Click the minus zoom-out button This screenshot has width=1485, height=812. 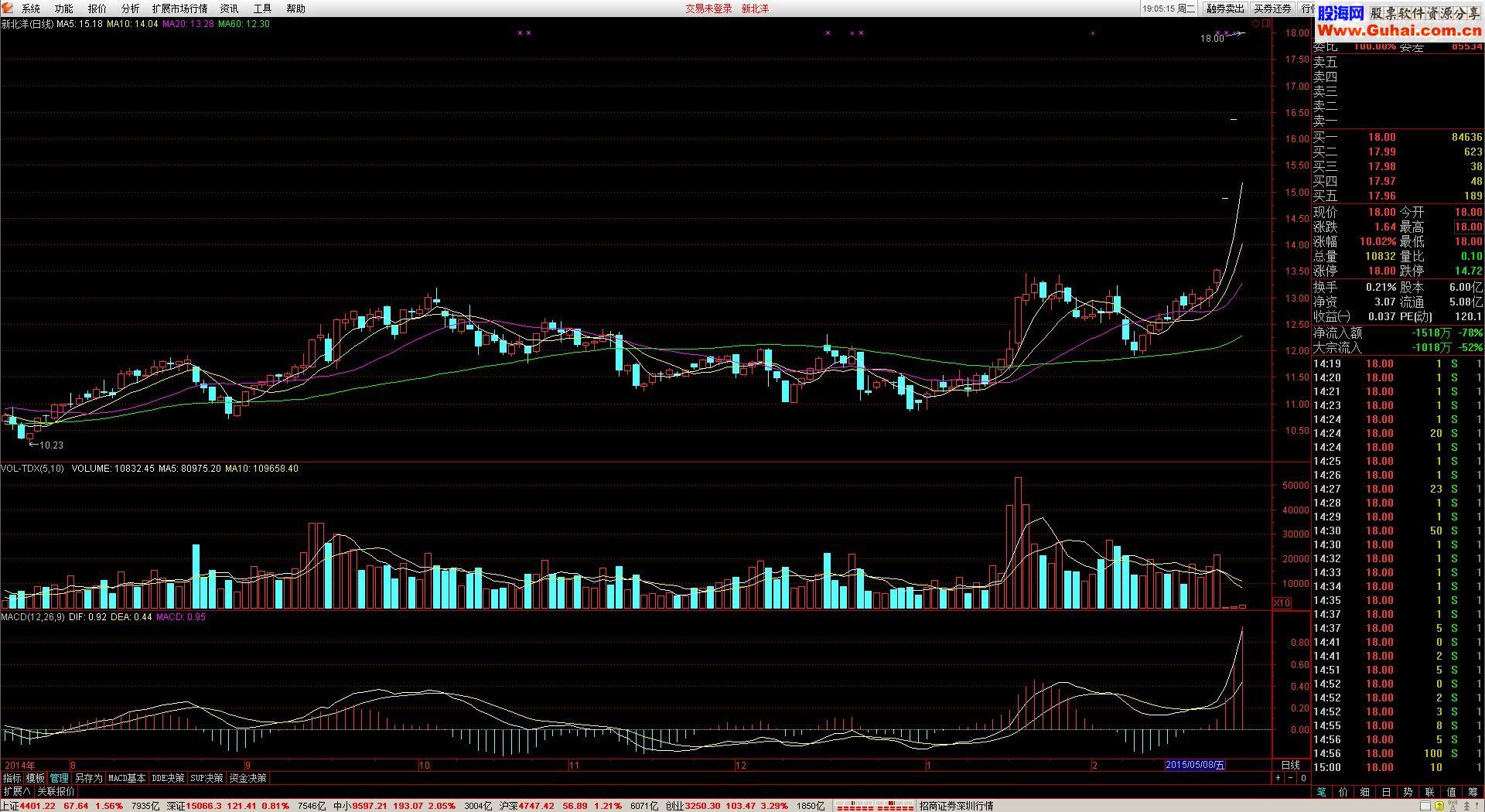click(1291, 778)
